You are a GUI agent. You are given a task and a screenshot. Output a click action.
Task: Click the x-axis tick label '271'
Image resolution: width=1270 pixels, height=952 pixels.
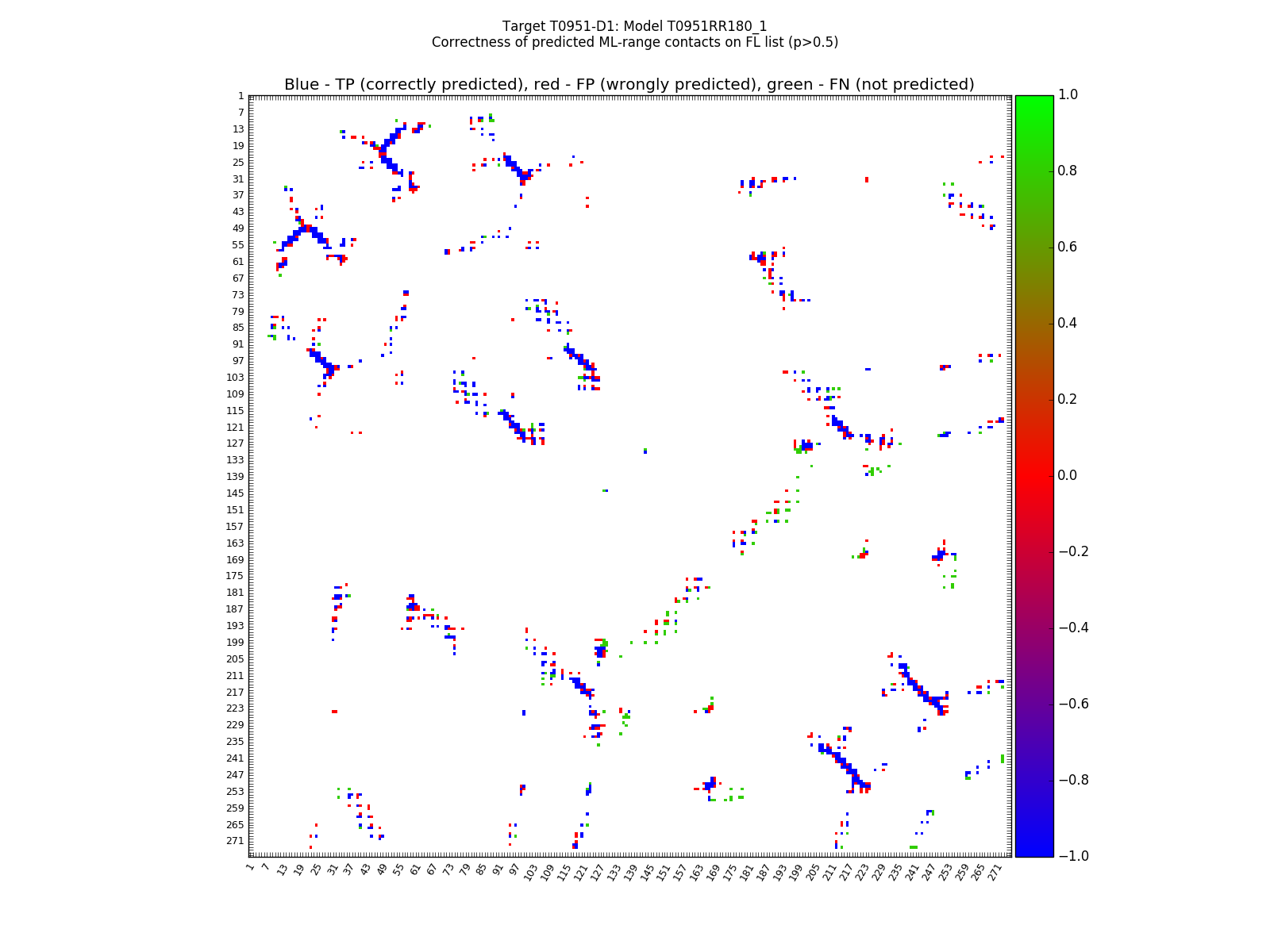tap(995, 873)
